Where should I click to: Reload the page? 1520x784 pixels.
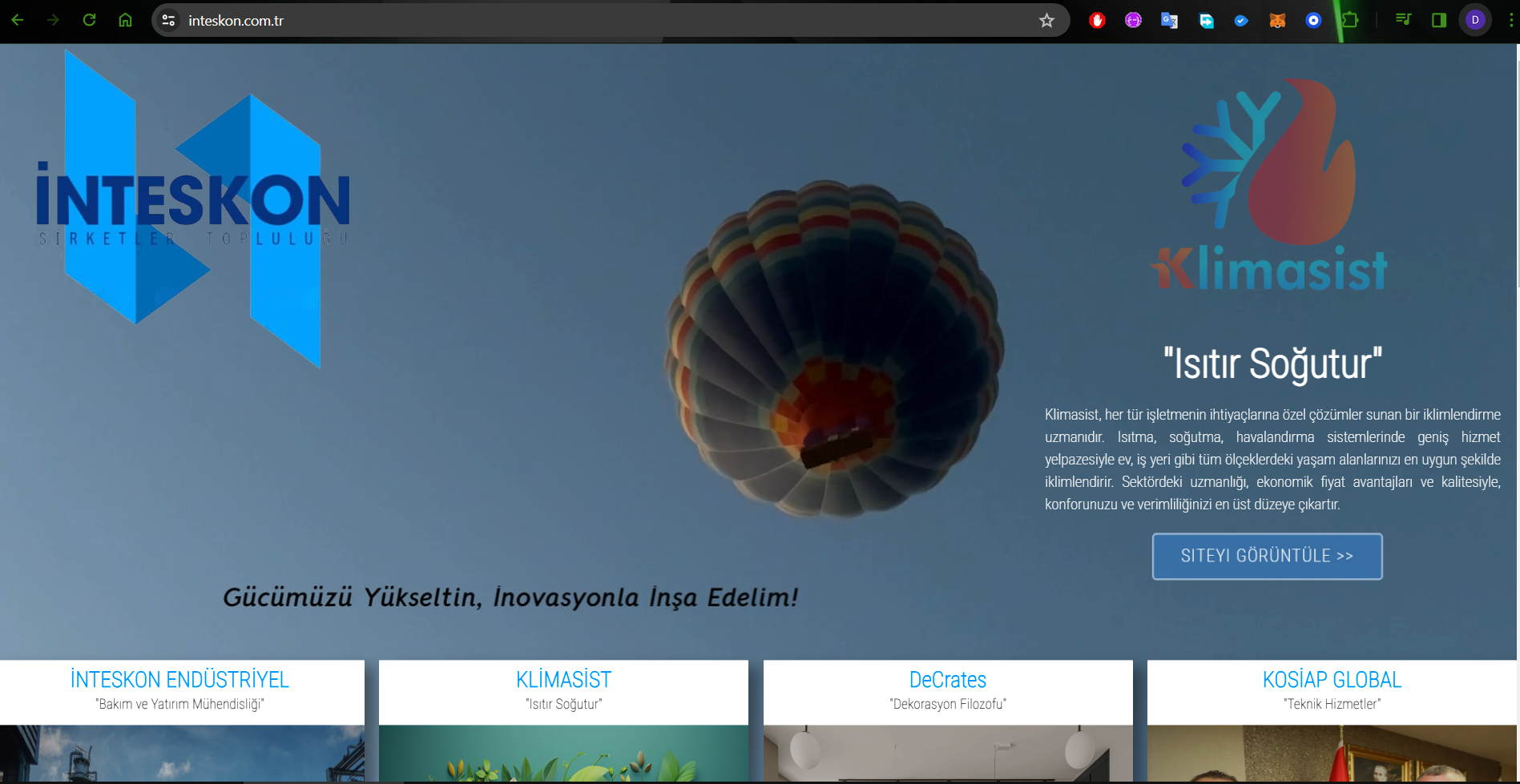click(90, 20)
